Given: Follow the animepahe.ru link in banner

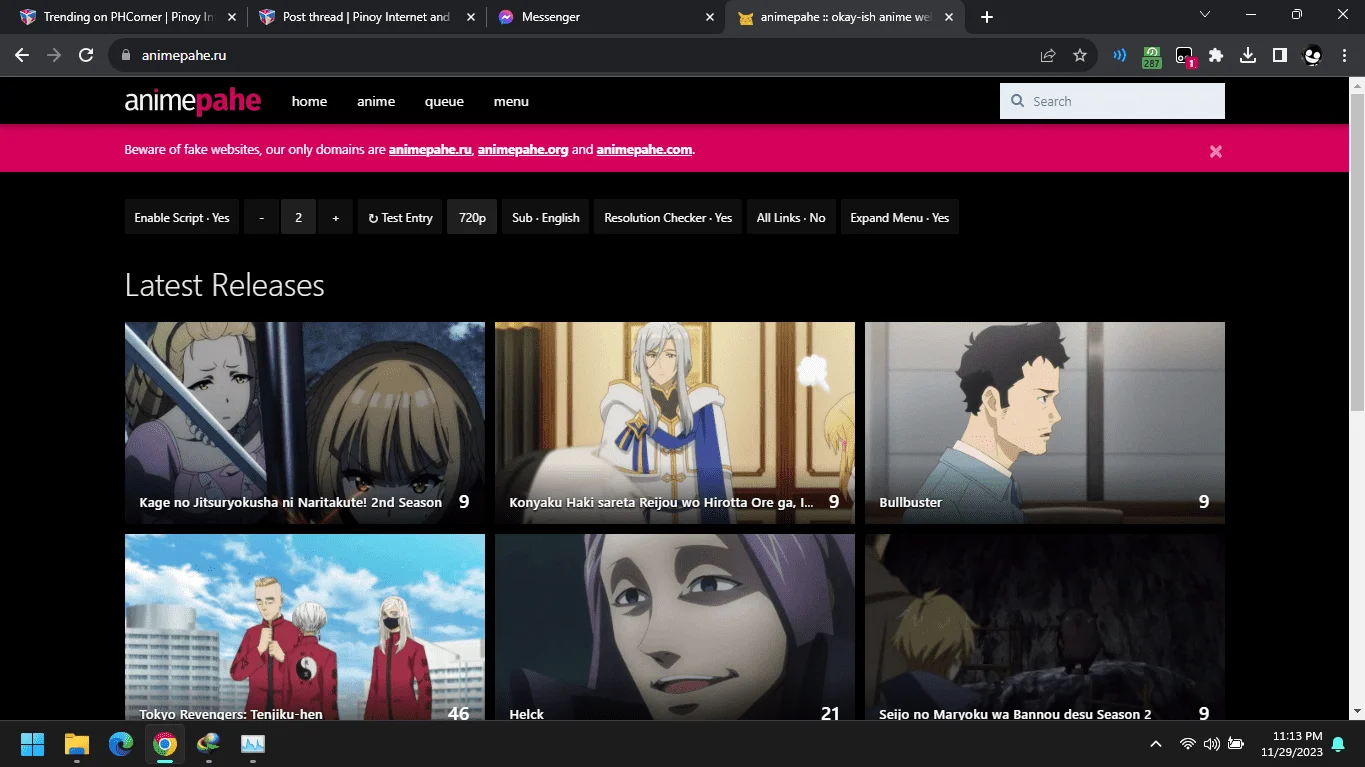Looking at the screenshot, I should click(x=430, y=150).
